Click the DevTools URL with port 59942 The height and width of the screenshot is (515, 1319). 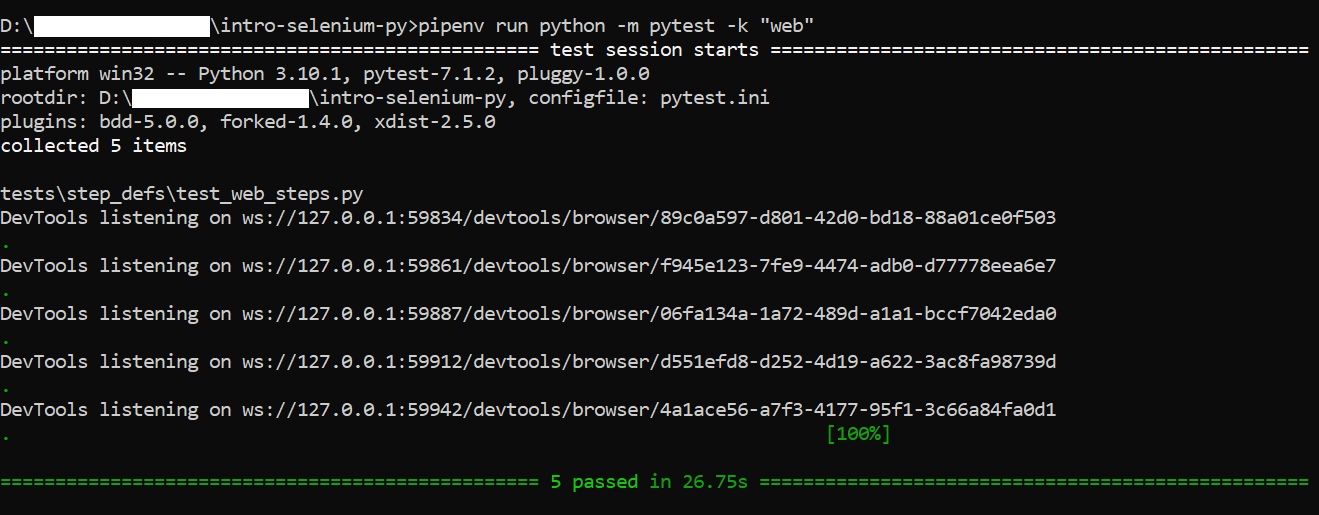pos(649,409)
